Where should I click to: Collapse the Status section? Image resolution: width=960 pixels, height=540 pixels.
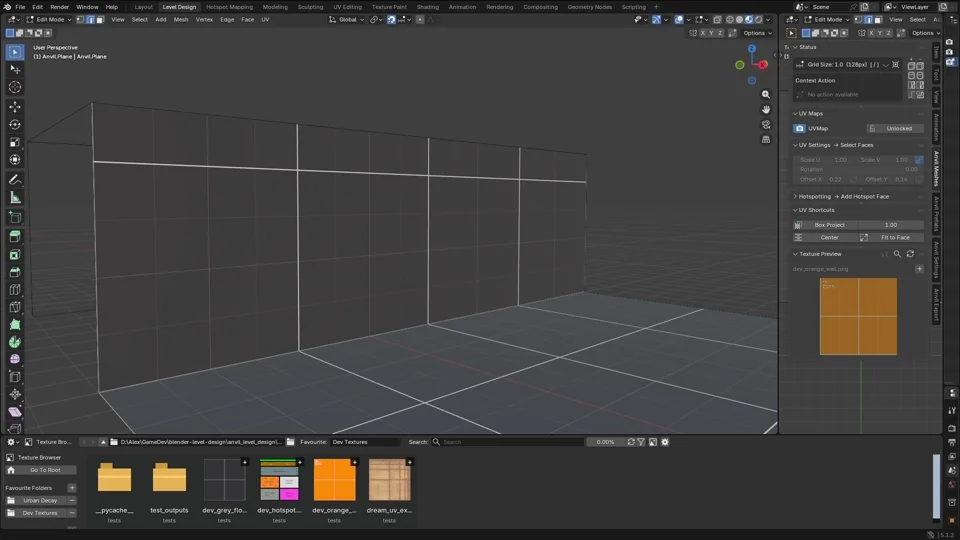(795, 47)
